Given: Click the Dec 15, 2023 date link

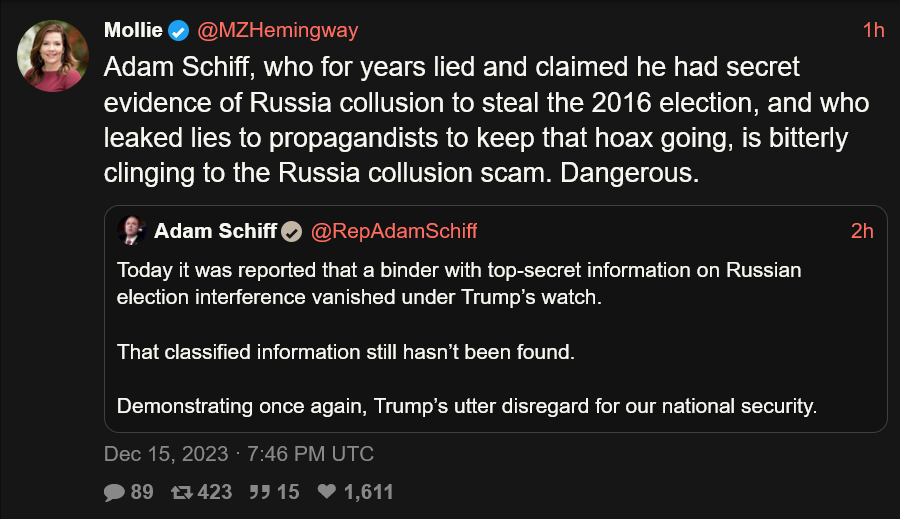Looking at the screenshot, I should (x=166, y=454).
